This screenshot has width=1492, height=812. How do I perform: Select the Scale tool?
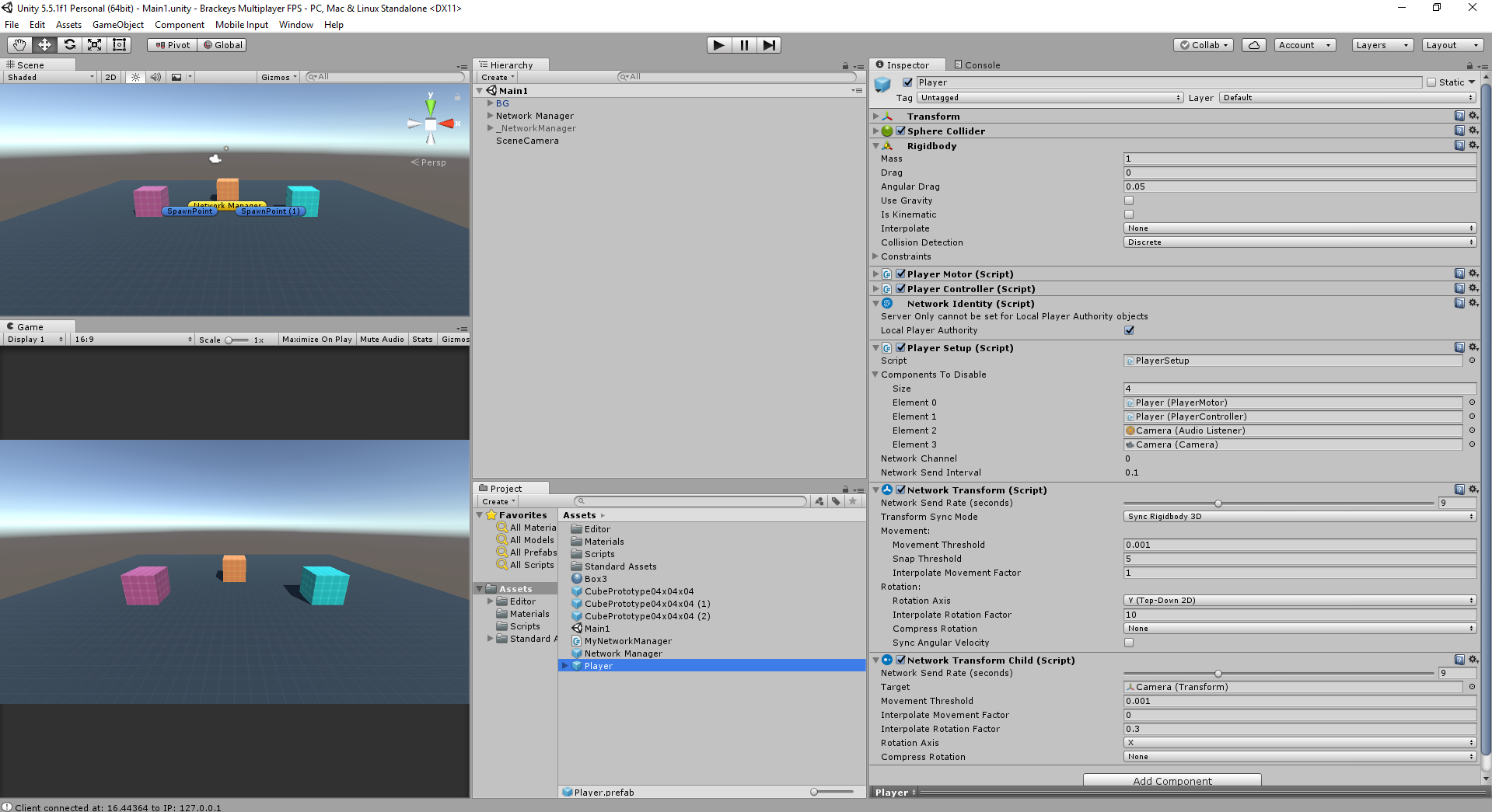94,45
